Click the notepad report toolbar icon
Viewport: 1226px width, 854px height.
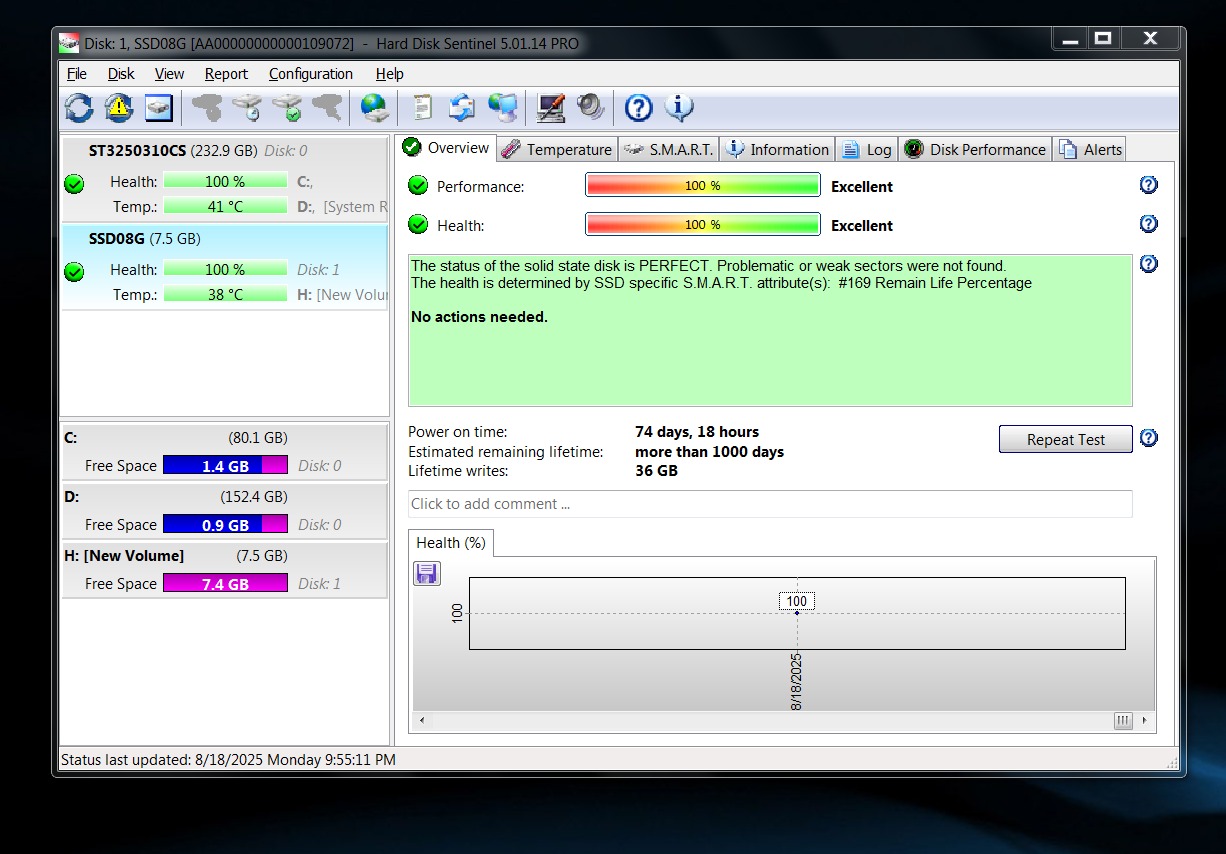(x=422, y=108)
